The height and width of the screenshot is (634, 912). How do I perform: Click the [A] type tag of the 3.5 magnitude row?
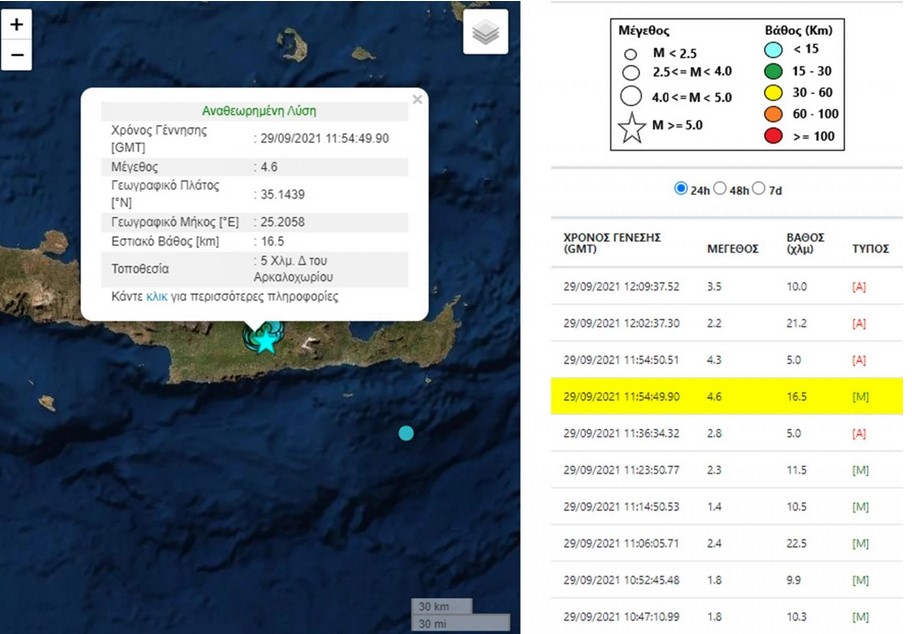(x=859, y=286)
